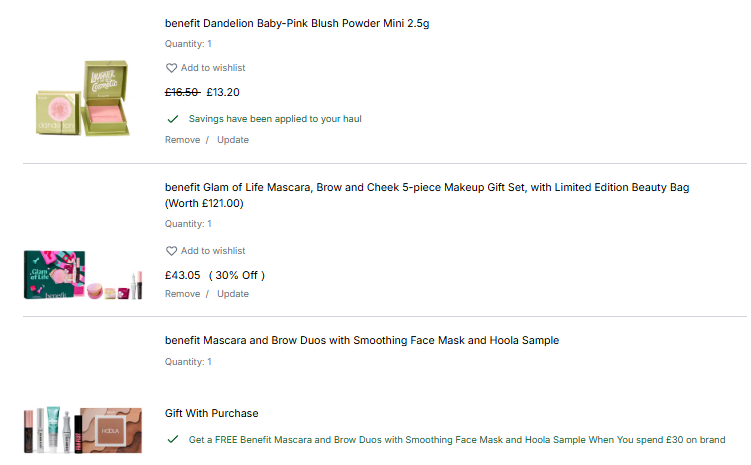Open the Mascara and Brow Duos image
The image size is (751, 465).
coord(82,428)
